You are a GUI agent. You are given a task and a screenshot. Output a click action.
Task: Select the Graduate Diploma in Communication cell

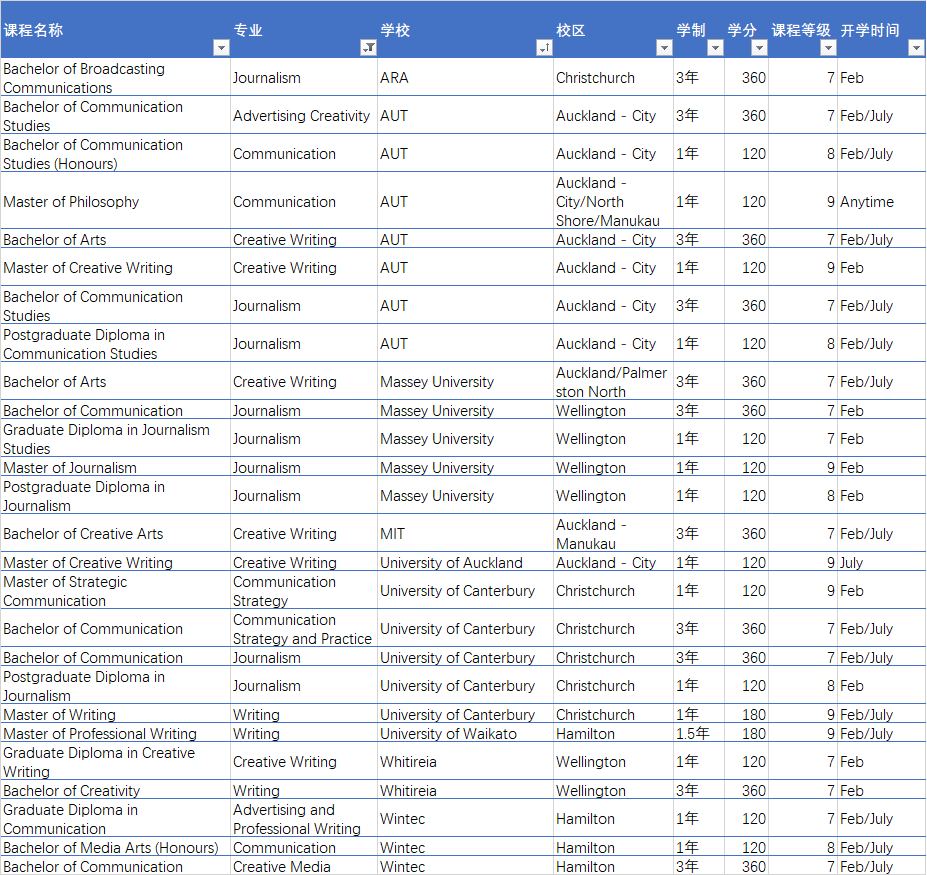point(115,819)
